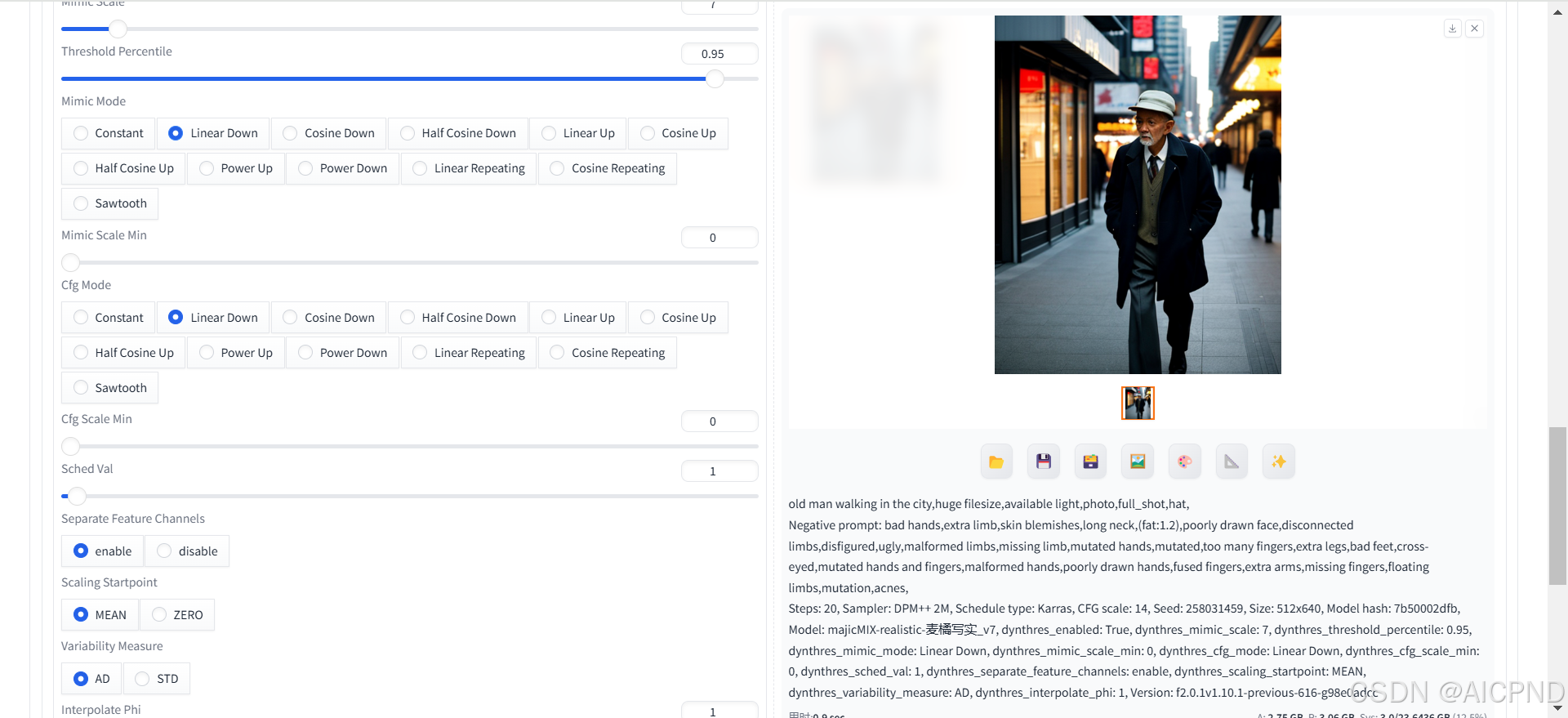Disable Separate Feature Channels

click(187, 551)
